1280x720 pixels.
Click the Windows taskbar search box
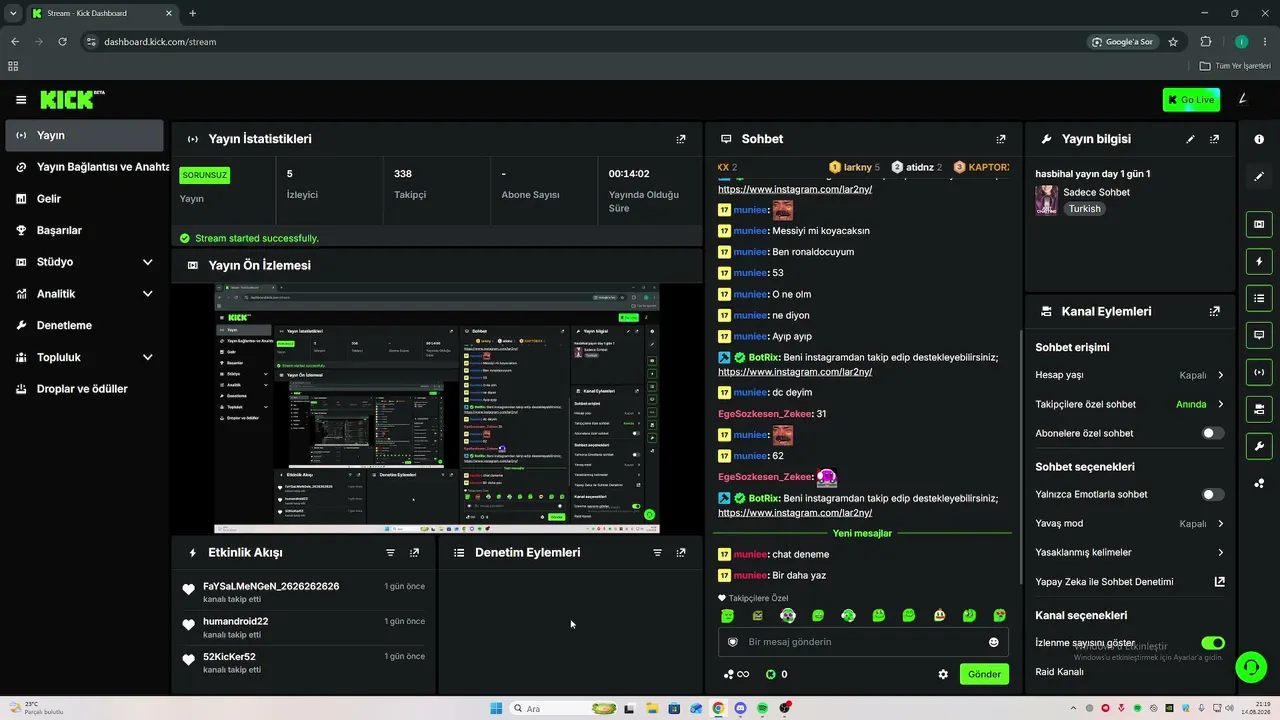(x=565, y=708)
